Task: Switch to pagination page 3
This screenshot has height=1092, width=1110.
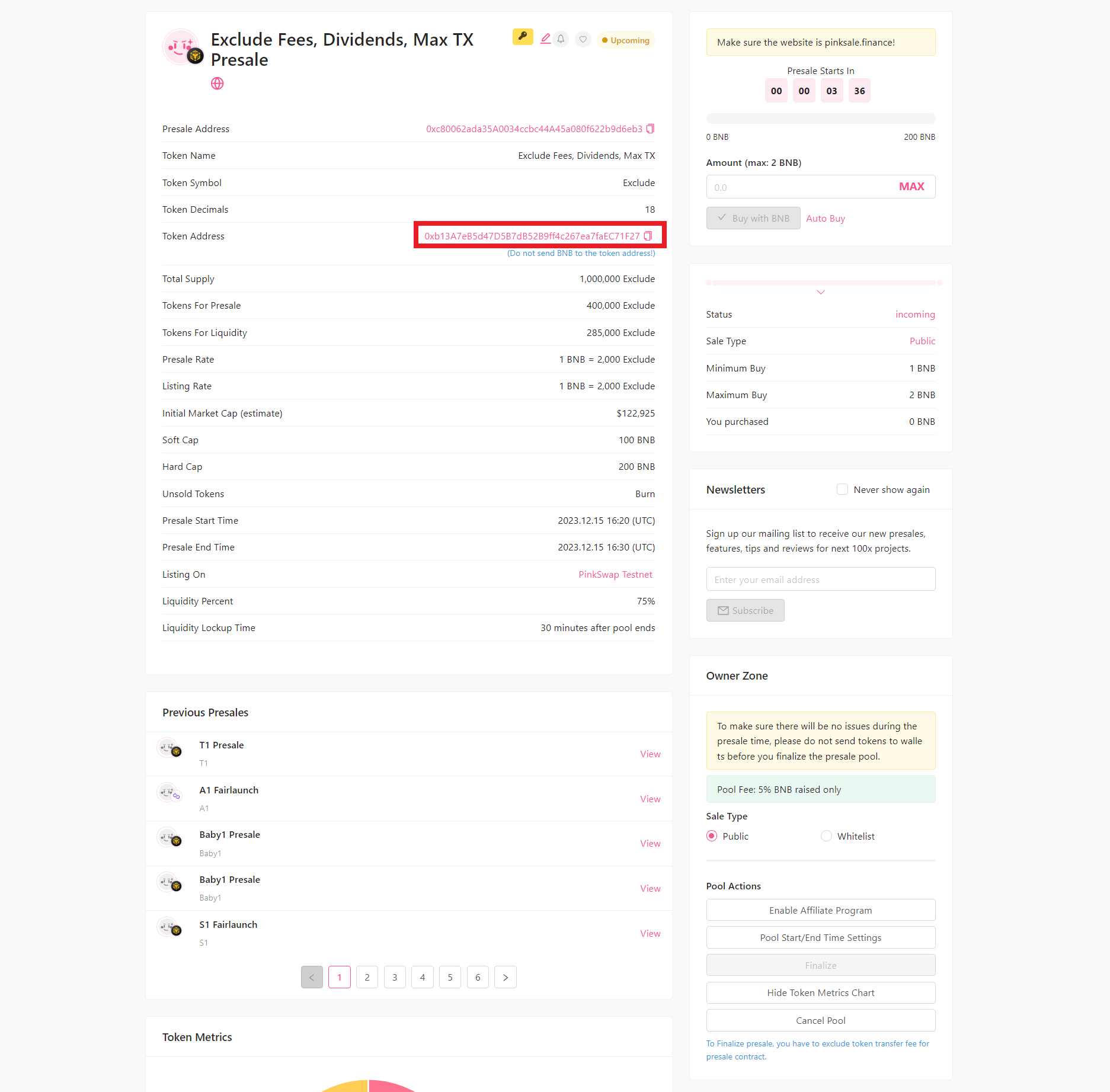Action: pyautogui.click(x=395, y=977)
